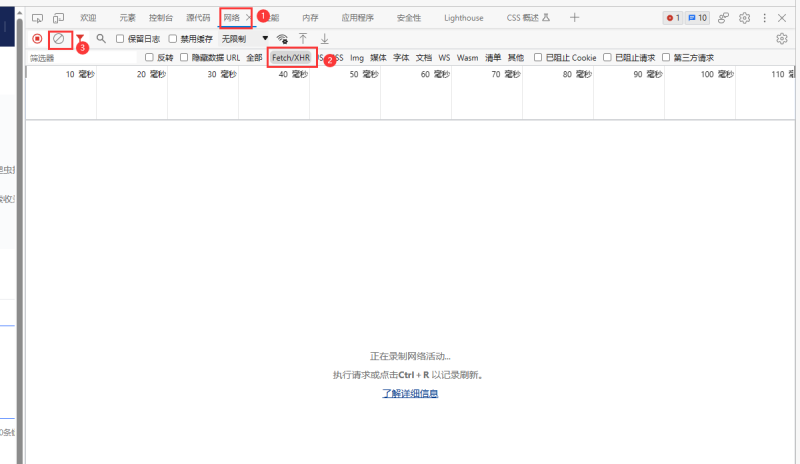Close the 网络 tab with its x
Image resolution: width=800 pixels, height=464 pixels.
click(248, 18)
